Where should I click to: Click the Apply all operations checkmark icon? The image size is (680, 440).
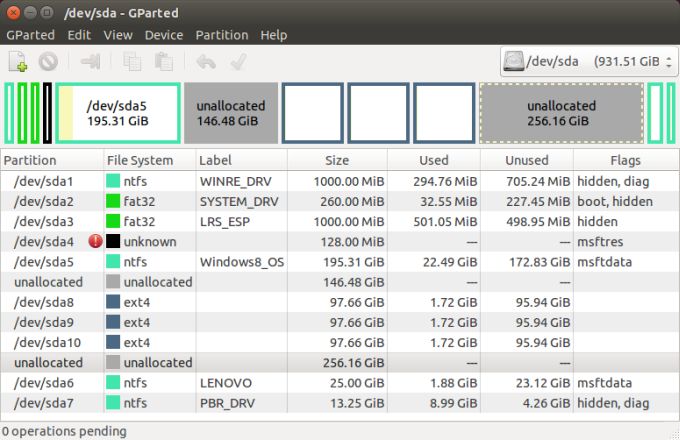[x=238, y=62]
